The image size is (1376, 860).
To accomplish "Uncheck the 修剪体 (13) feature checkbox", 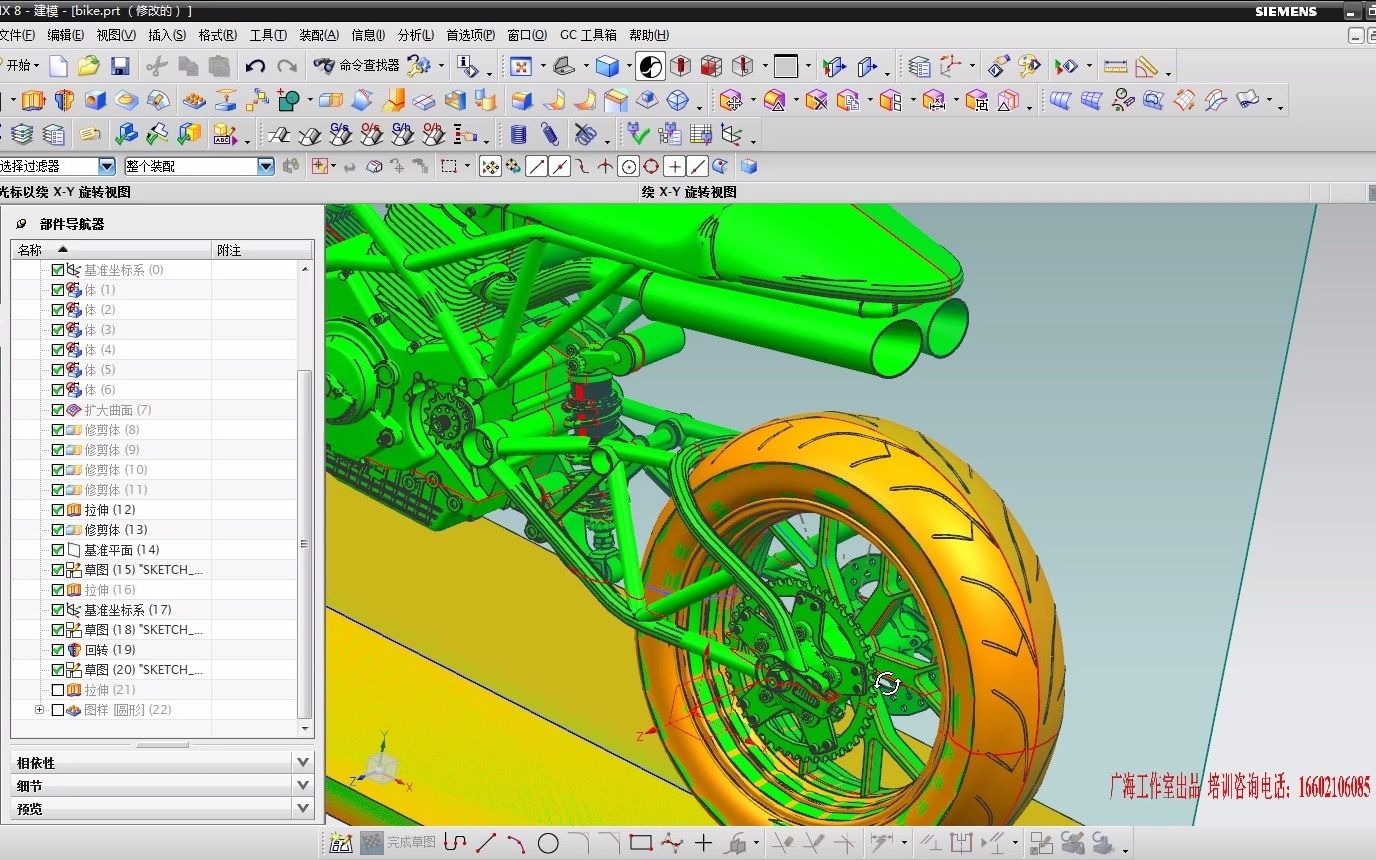I will [x=58, y=530].
